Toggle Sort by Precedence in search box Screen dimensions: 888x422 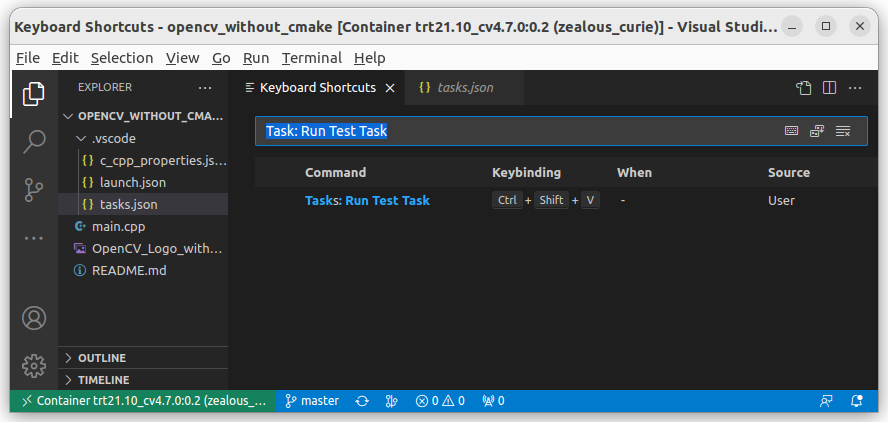click(817, 131)
